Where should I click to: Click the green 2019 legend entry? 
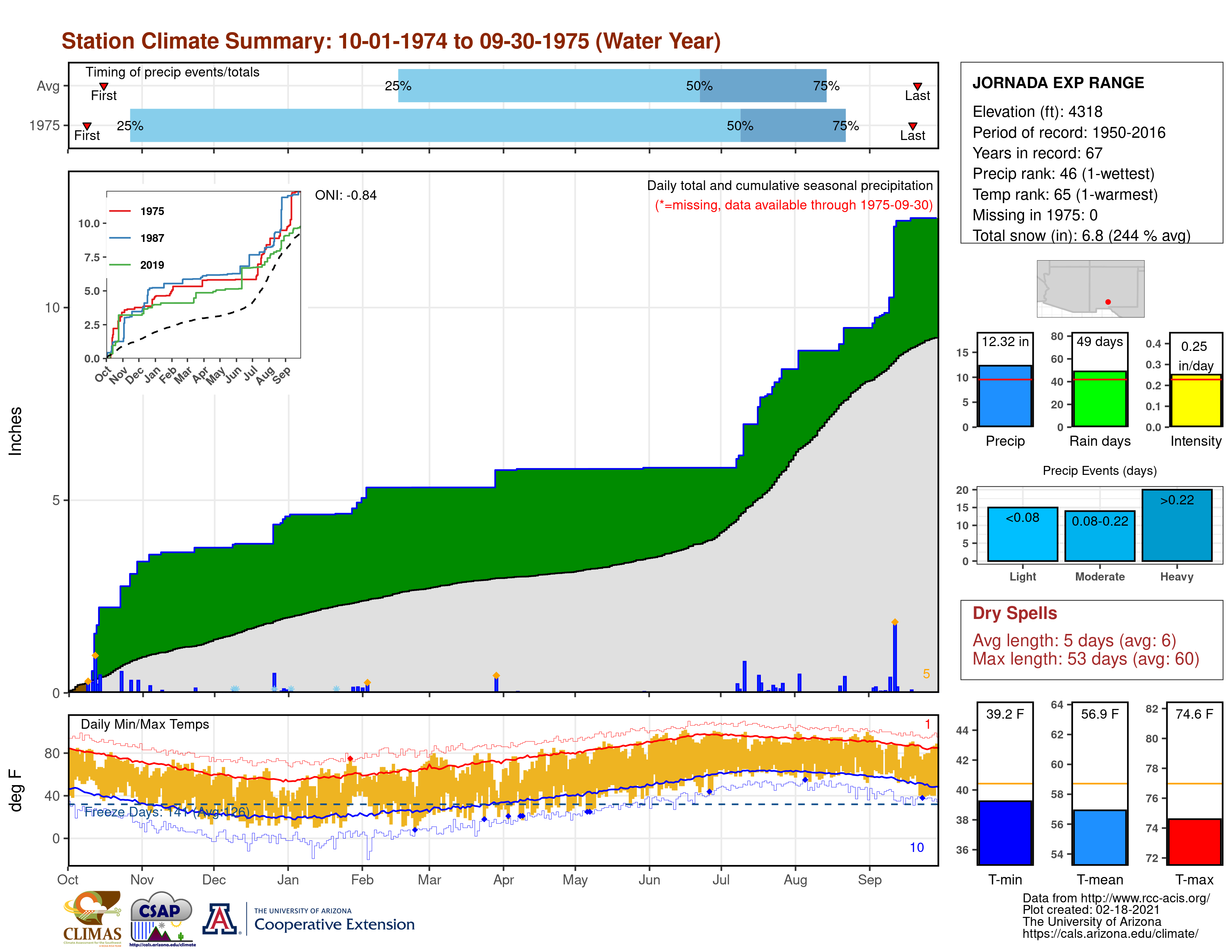152,265
